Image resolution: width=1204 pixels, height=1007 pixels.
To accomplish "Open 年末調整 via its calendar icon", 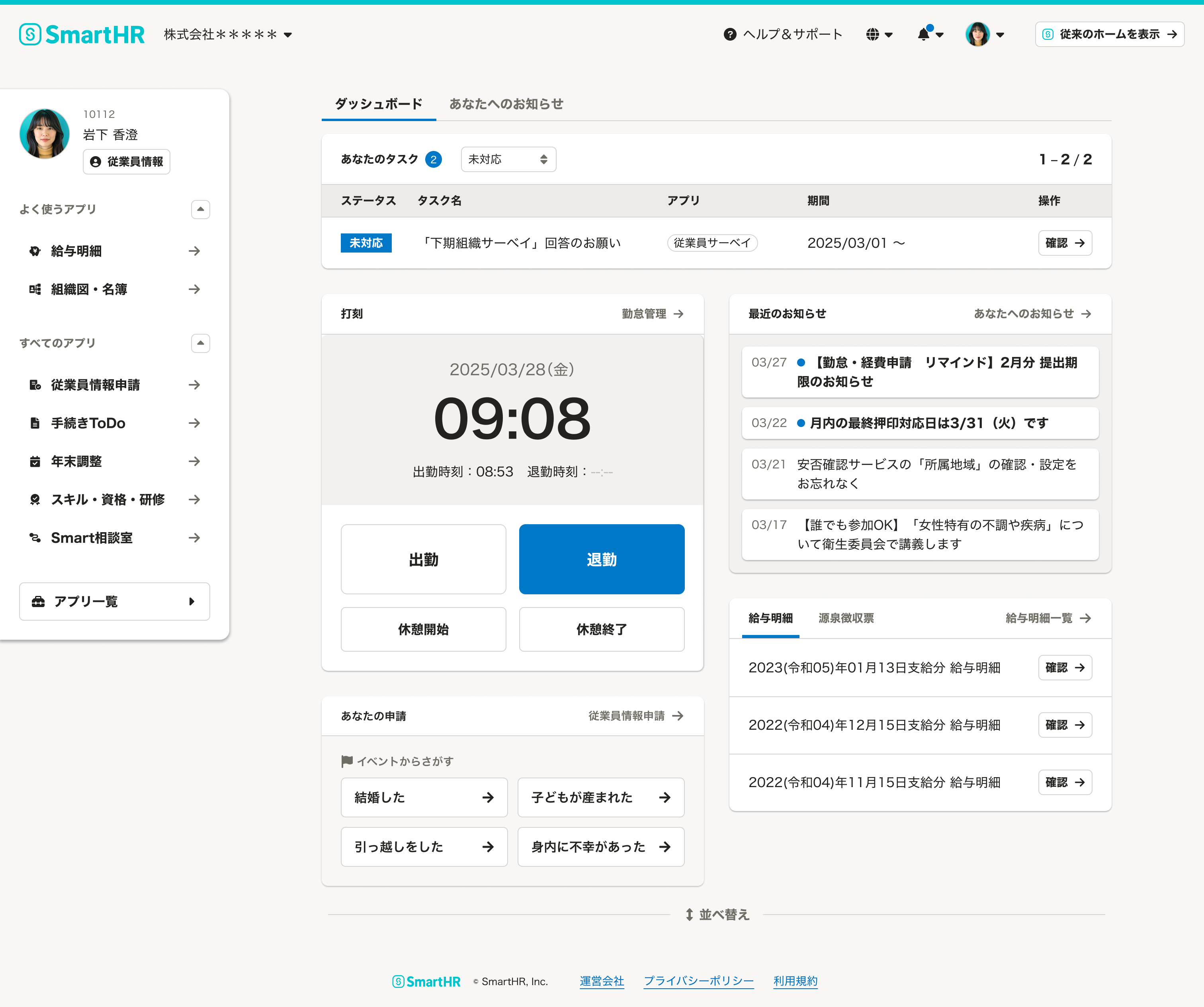I will (x=35, y=461).
